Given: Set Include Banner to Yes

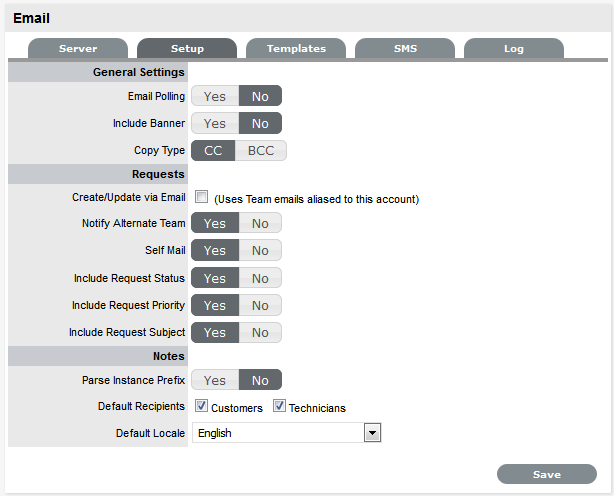Looking at the screenshot, I should (215, 124).
